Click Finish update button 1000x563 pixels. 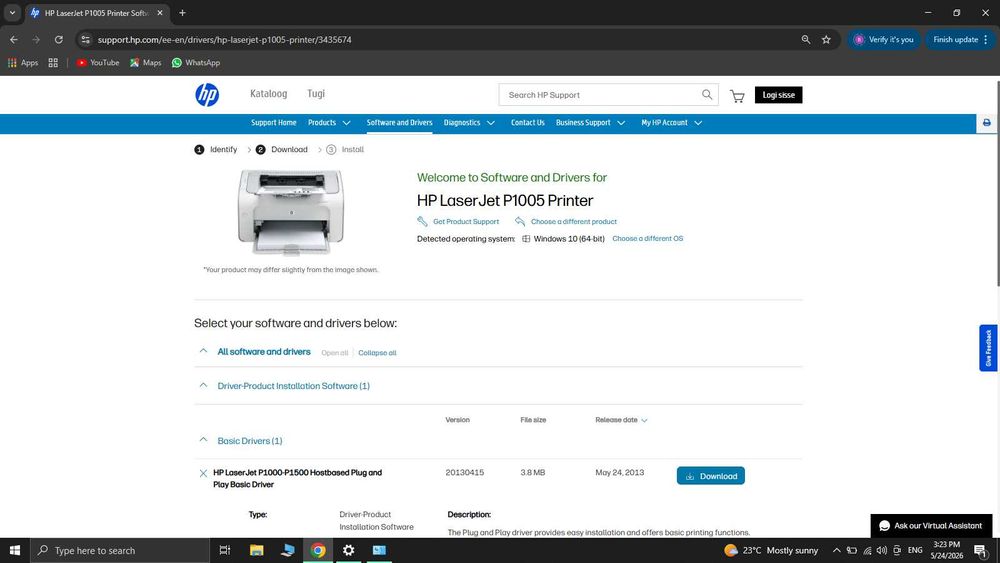960,40
